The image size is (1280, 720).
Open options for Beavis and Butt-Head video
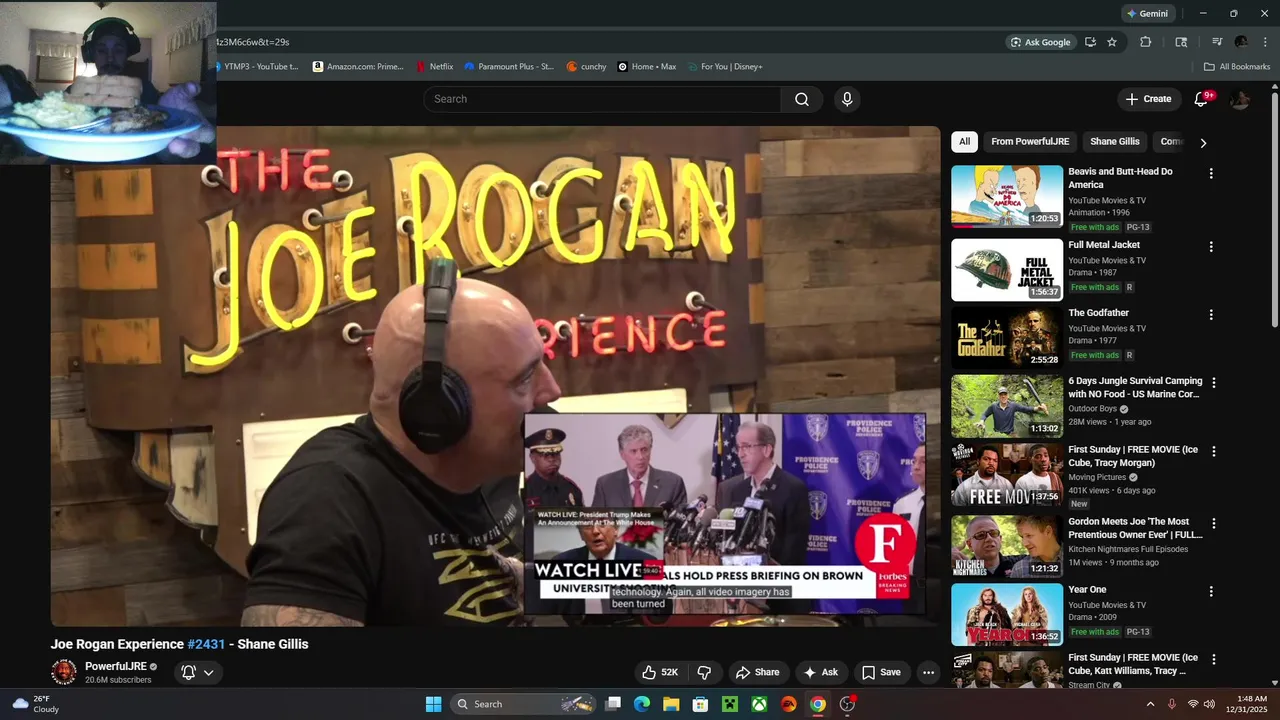point(1211,173)
